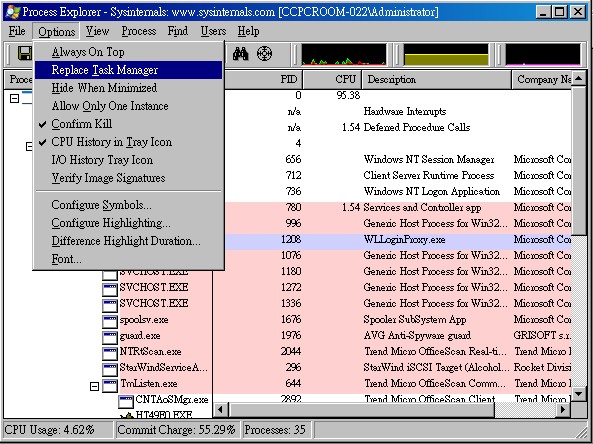Click the Save floppy disk toolbar icon
This screenshot has width=593, height=444.
pos(25,53)
